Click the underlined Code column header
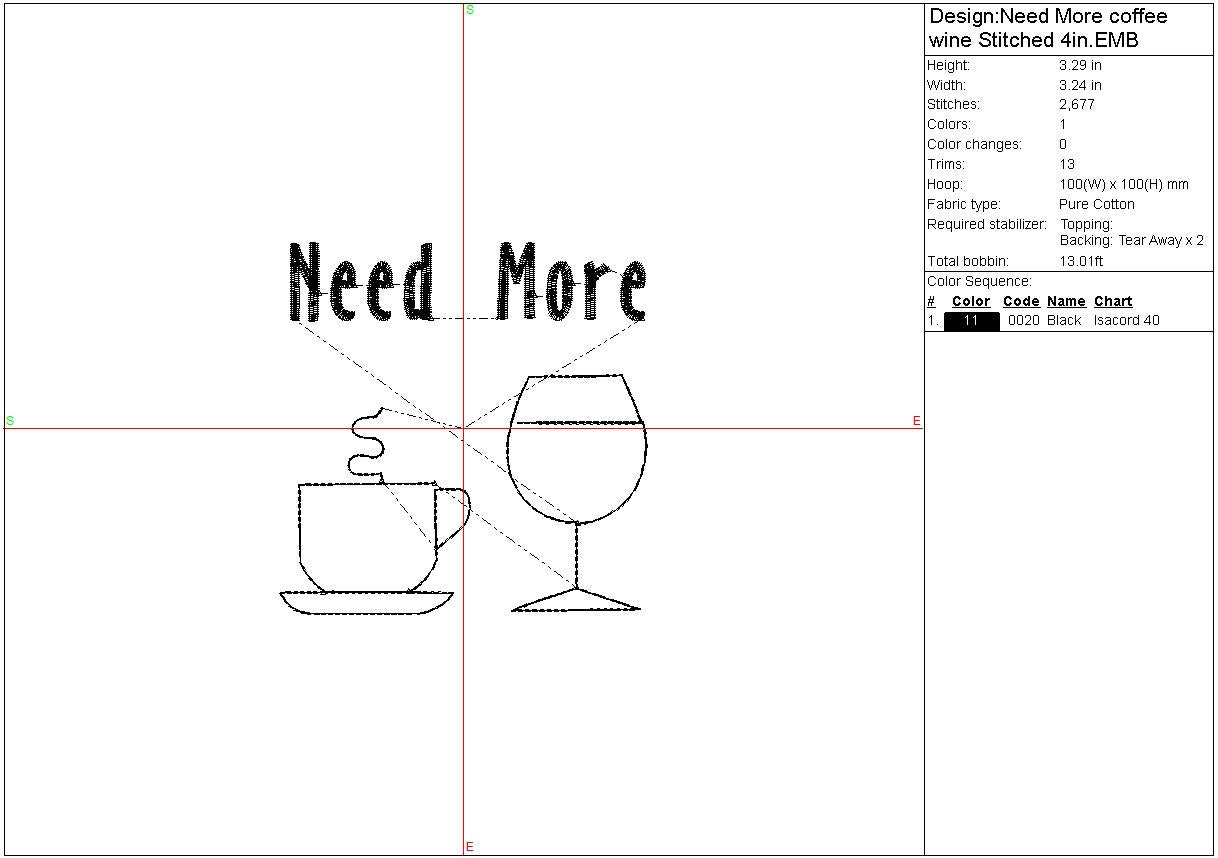The width and height of the screenshot is (1218, 858). coord(1021,301)
